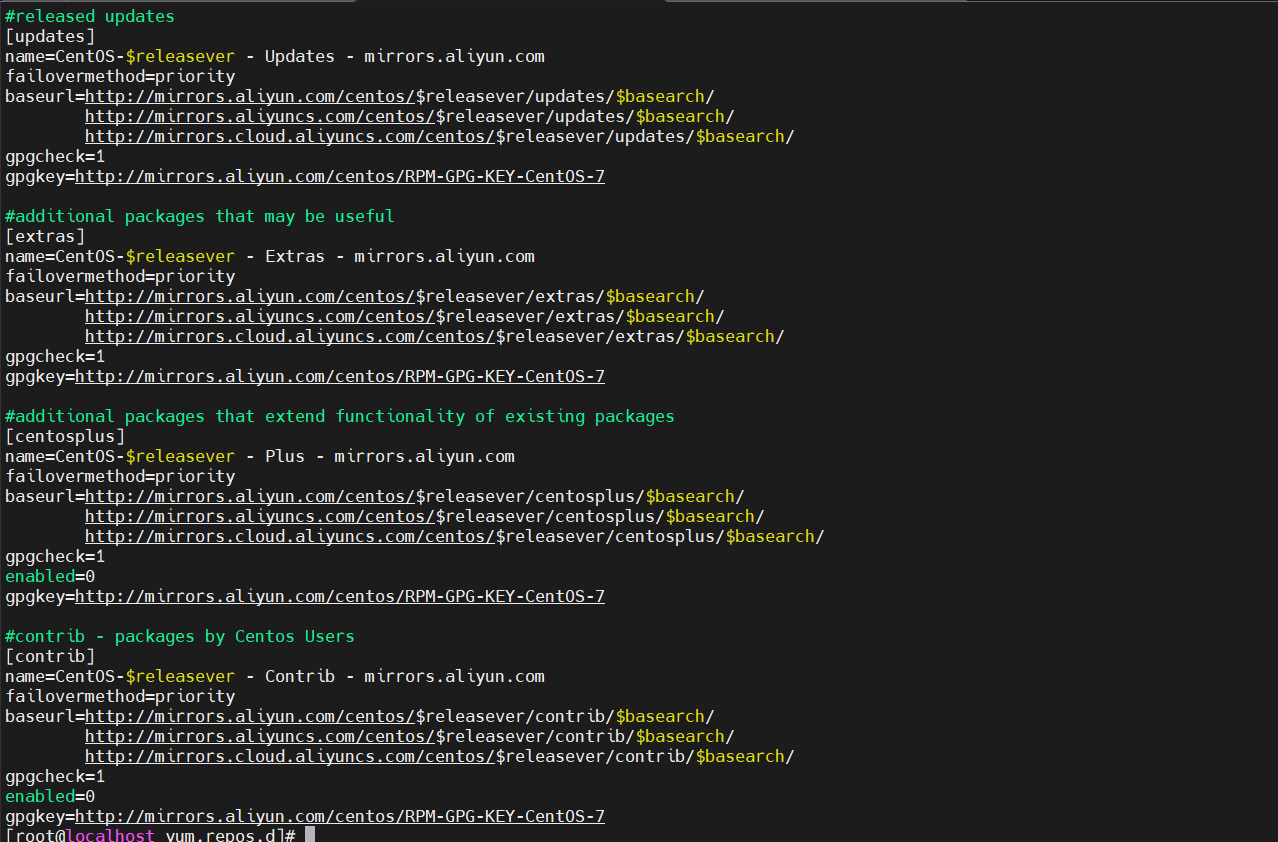Click the '#additional packages that may be useful' comment

click(x=200, y=216)
